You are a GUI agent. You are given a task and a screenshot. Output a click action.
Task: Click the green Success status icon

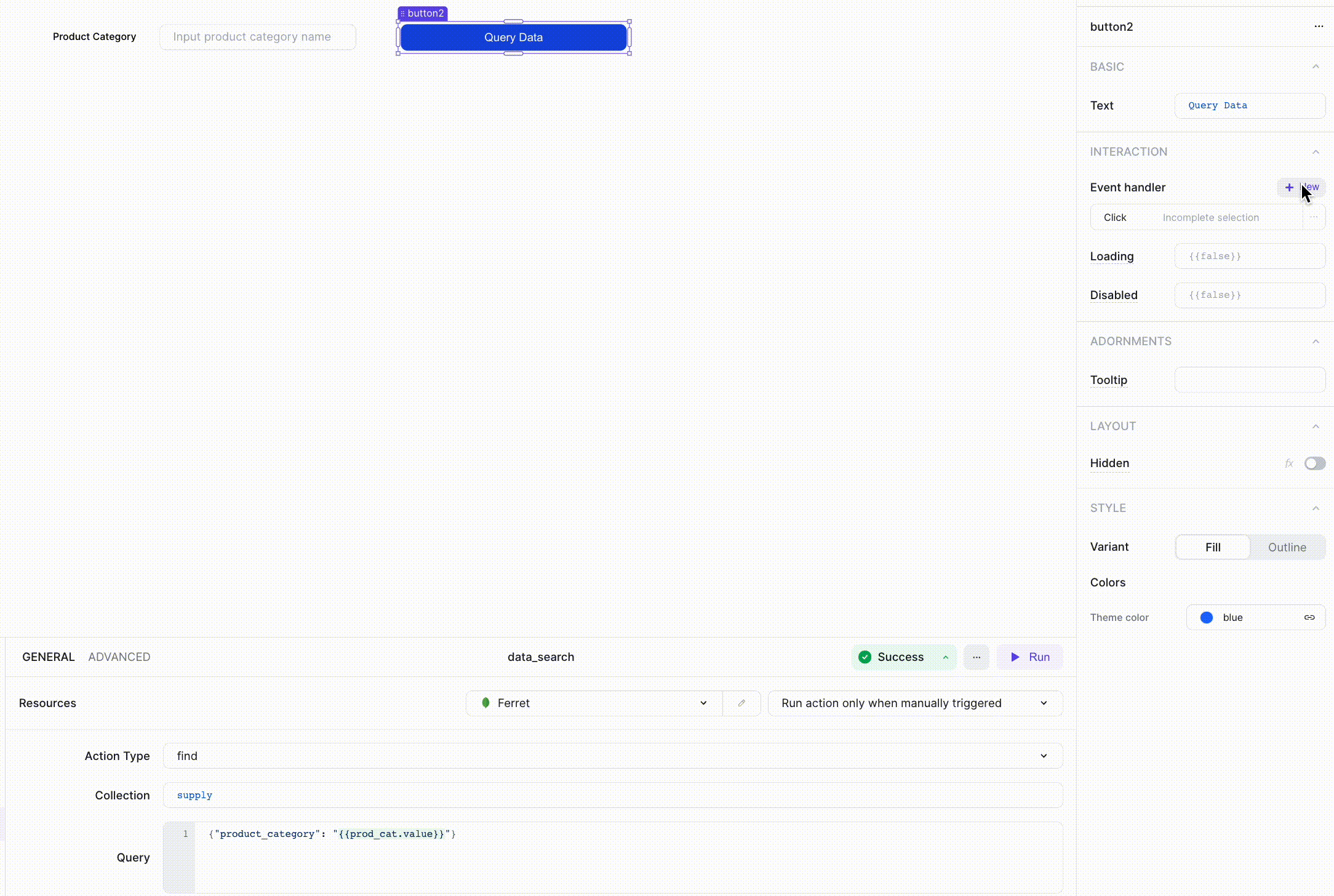(x=865, y=657)
